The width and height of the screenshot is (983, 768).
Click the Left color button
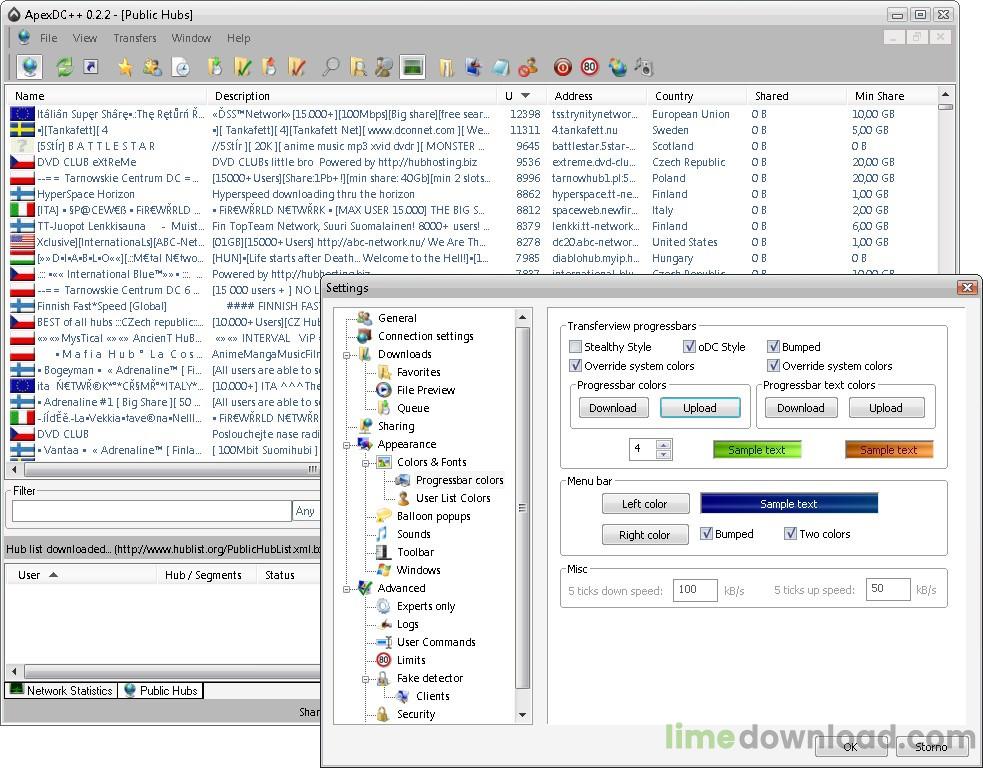pos(644,504)
